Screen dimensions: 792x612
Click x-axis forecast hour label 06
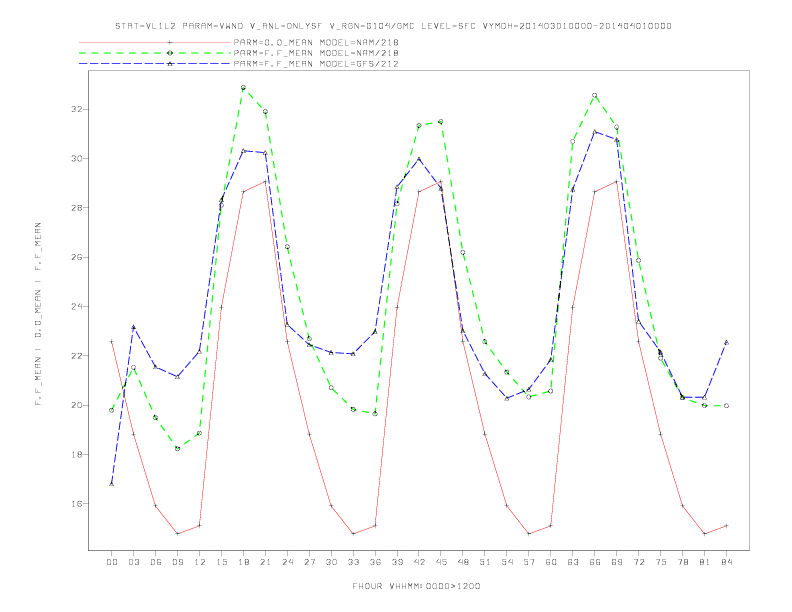click(156, 562)
